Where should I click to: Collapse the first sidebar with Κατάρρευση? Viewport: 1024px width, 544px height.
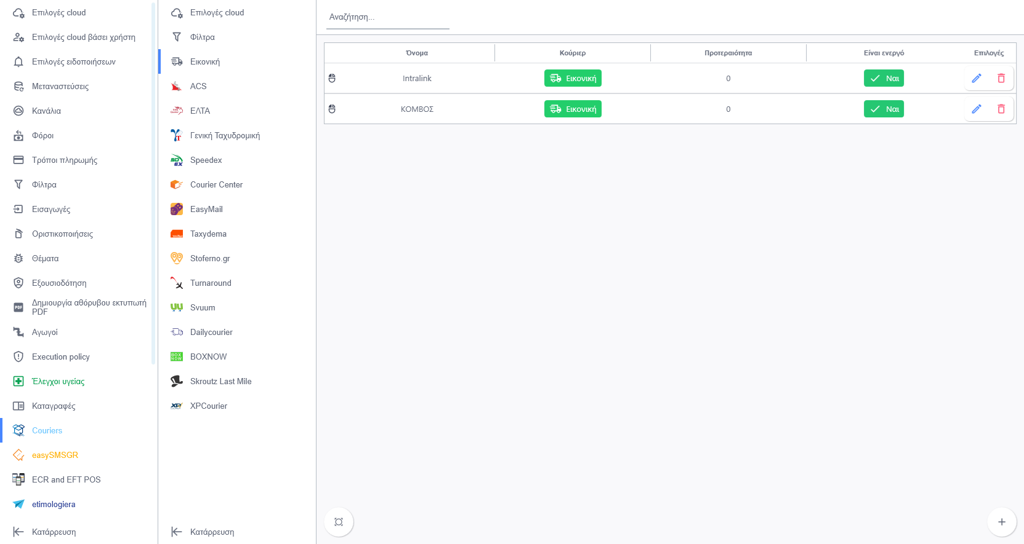click(x=54, y=532)
